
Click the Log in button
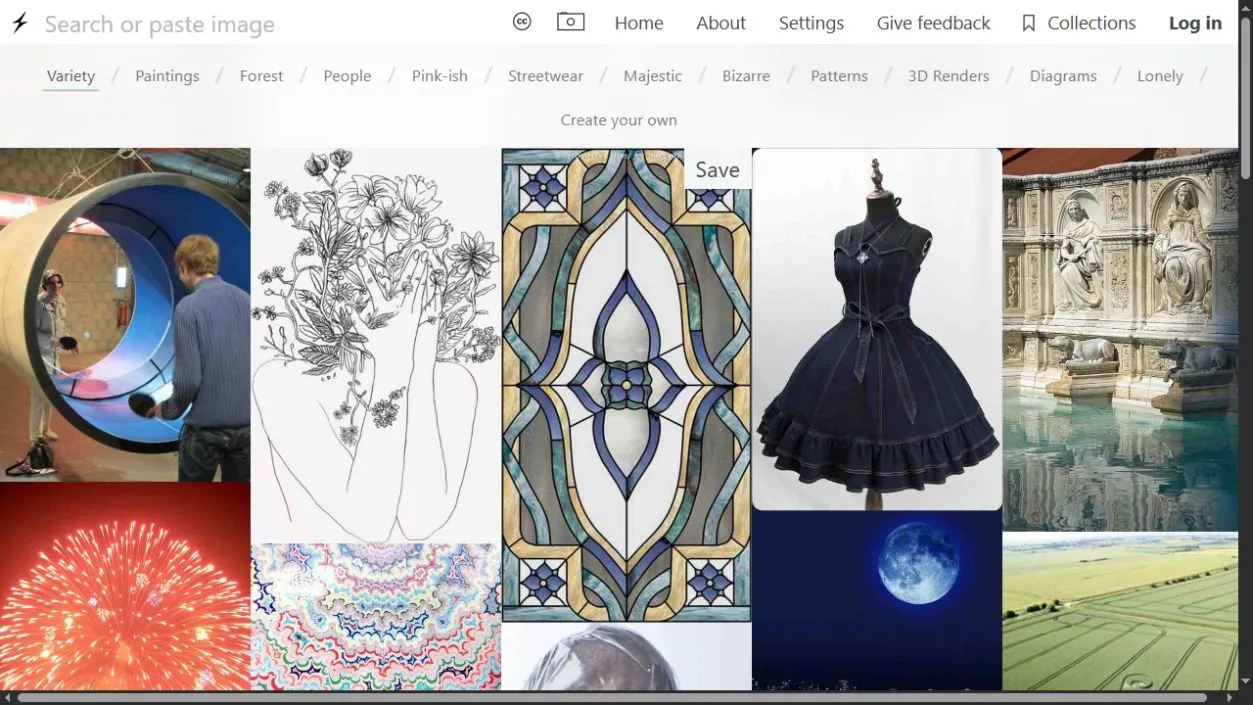1195,23
